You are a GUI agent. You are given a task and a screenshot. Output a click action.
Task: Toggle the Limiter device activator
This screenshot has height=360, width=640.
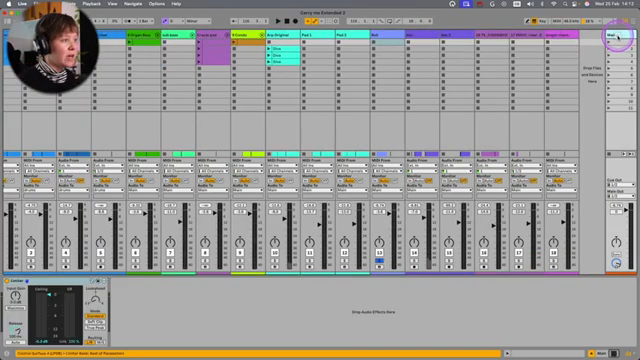point(7,281)
